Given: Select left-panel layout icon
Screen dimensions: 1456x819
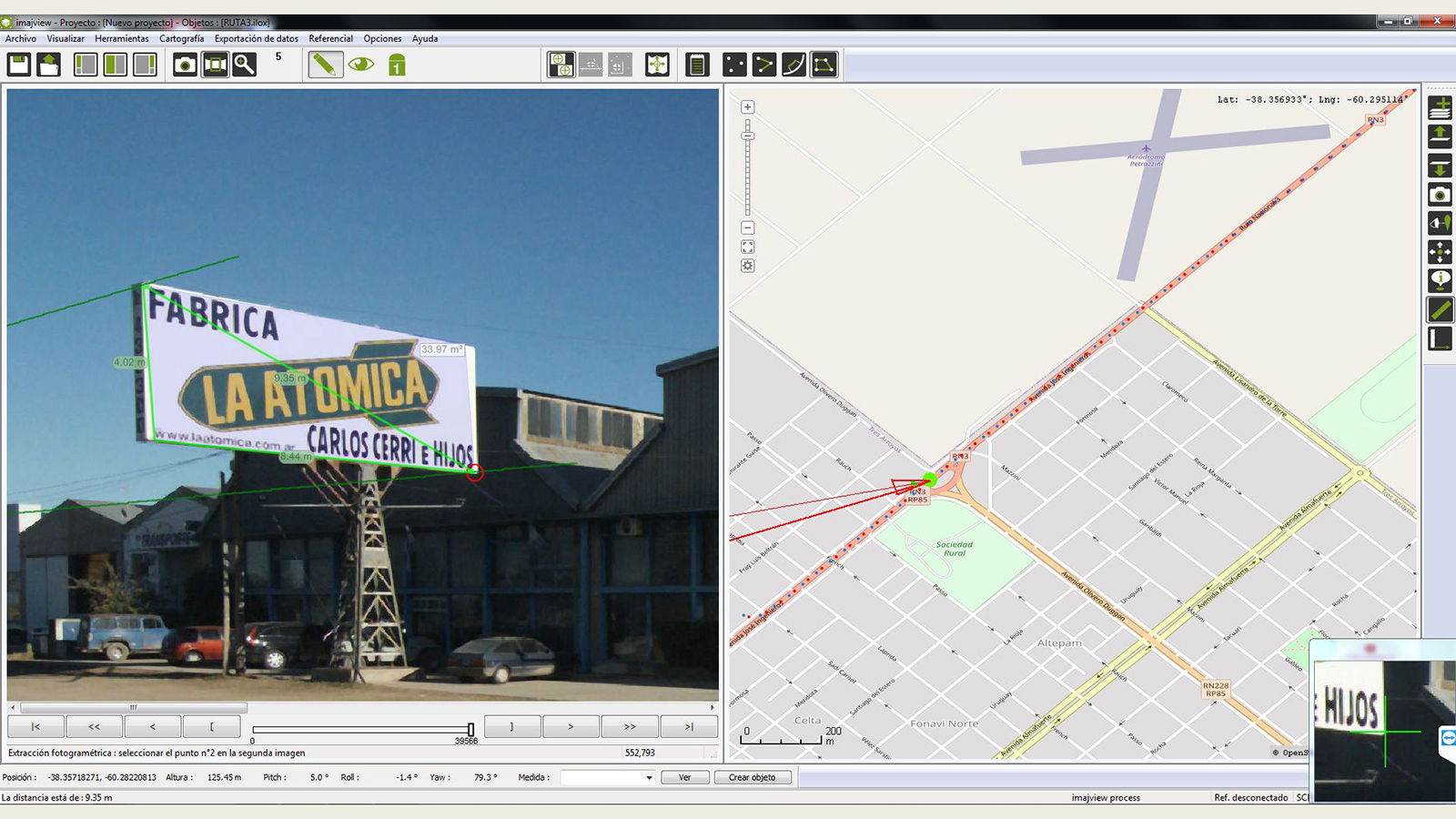Looking at the screenshot, I should point(86,65).
